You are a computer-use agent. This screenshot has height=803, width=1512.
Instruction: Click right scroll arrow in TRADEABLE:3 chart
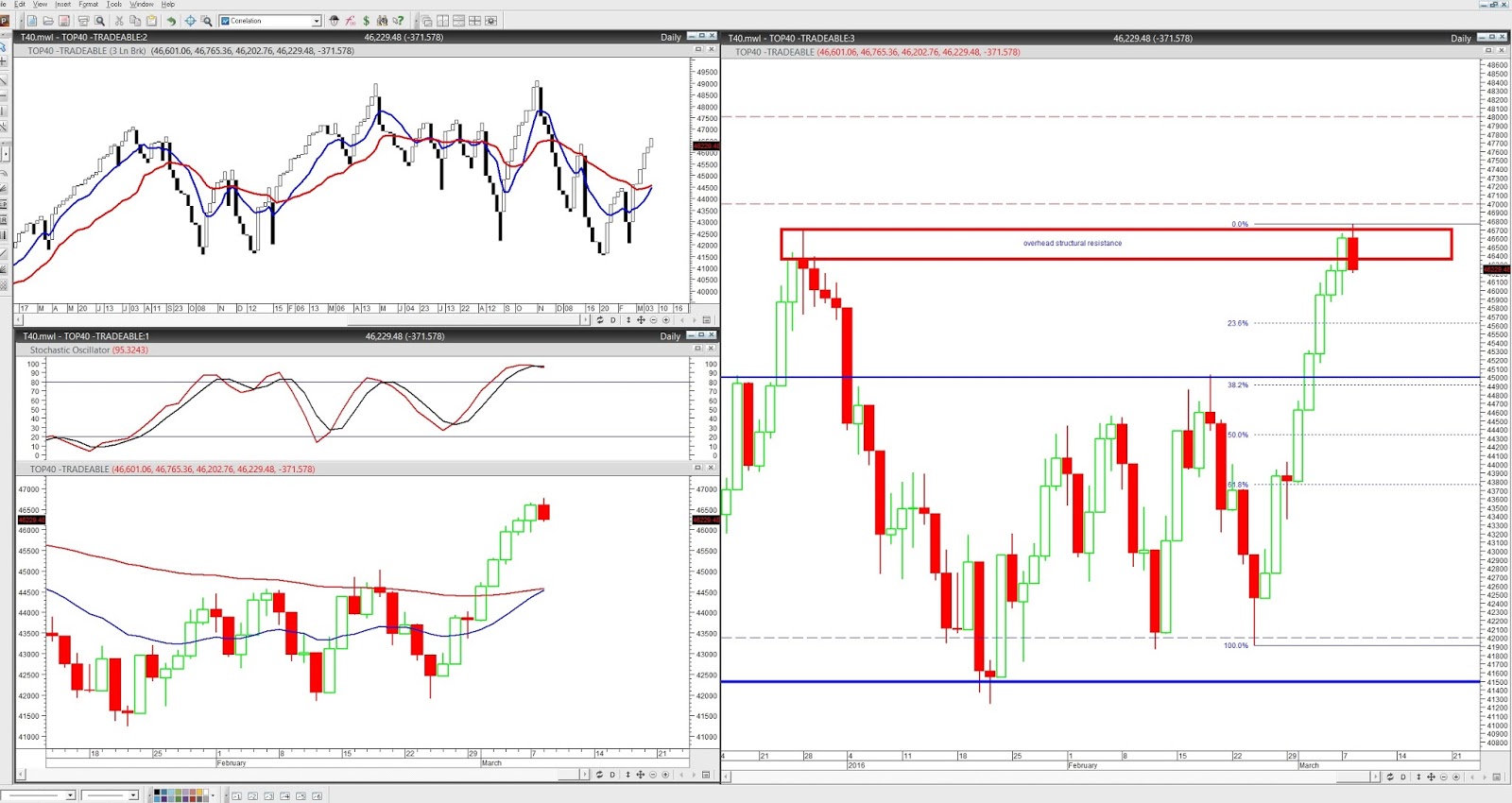[1376, 777]
